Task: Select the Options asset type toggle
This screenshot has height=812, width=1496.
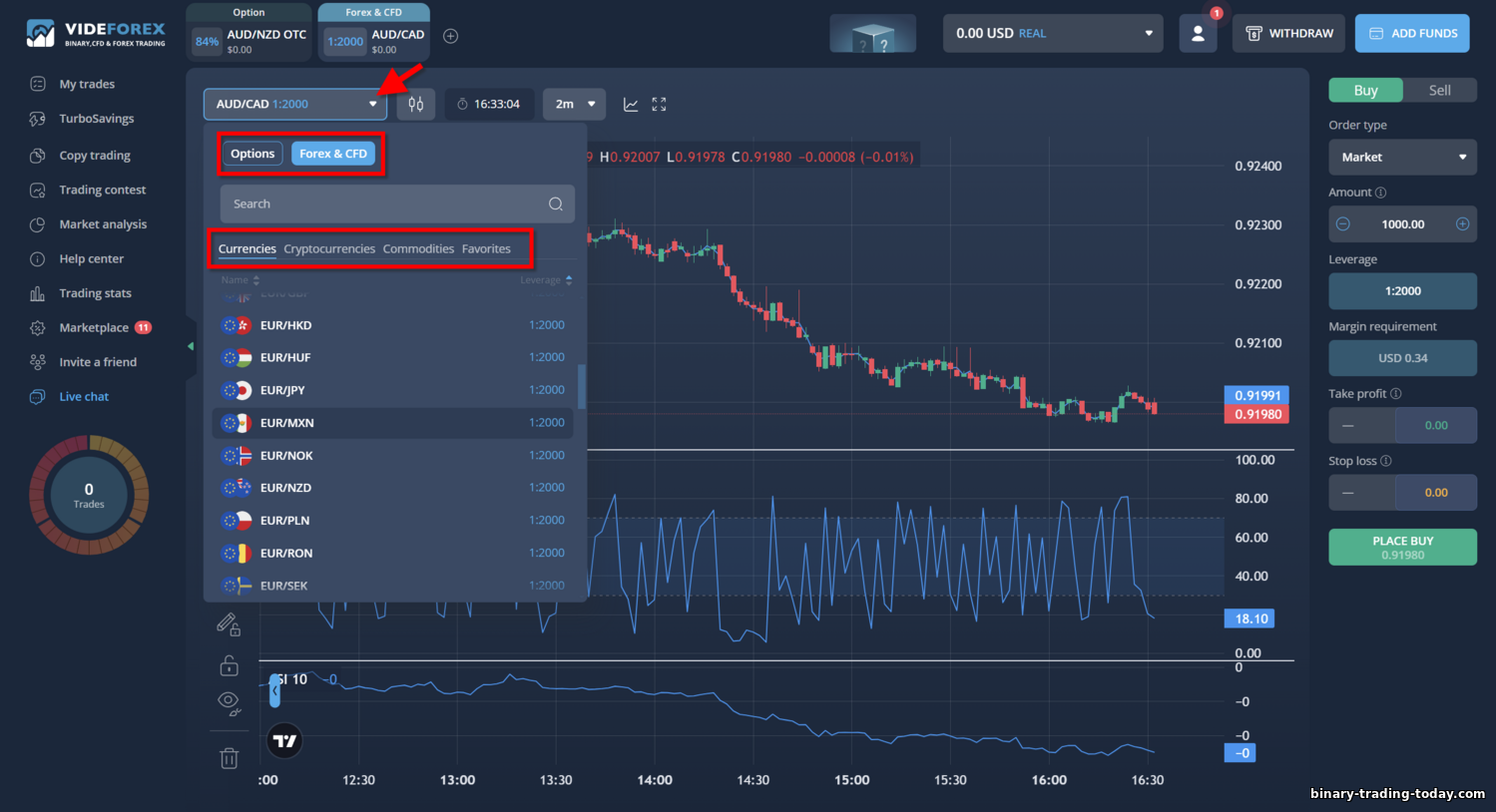Action: click(x=252, y=154)
